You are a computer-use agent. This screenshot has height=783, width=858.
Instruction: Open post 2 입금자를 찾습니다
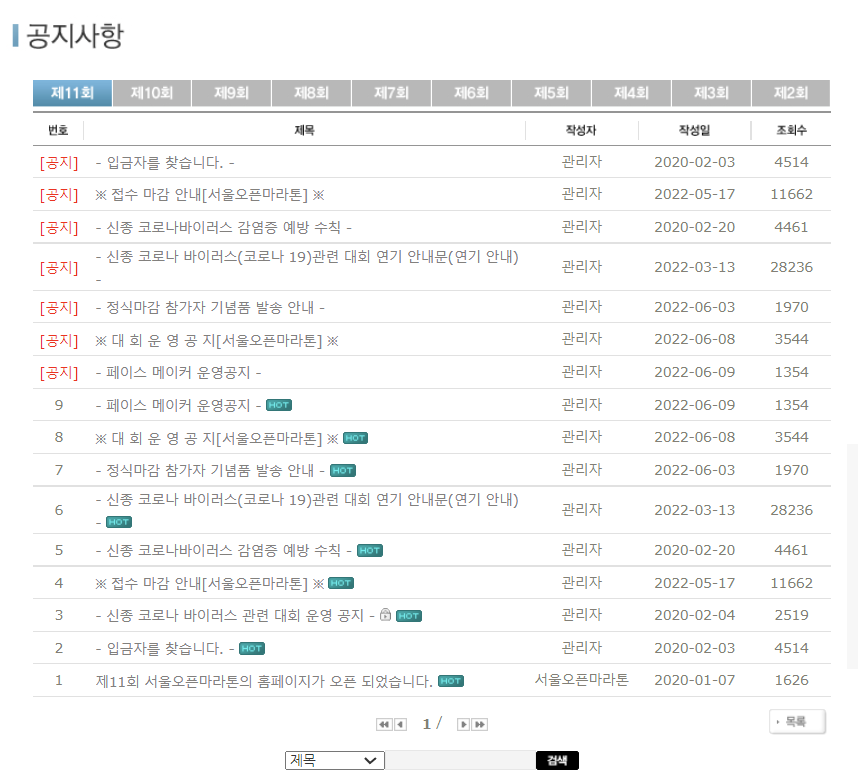pos(165,648)
